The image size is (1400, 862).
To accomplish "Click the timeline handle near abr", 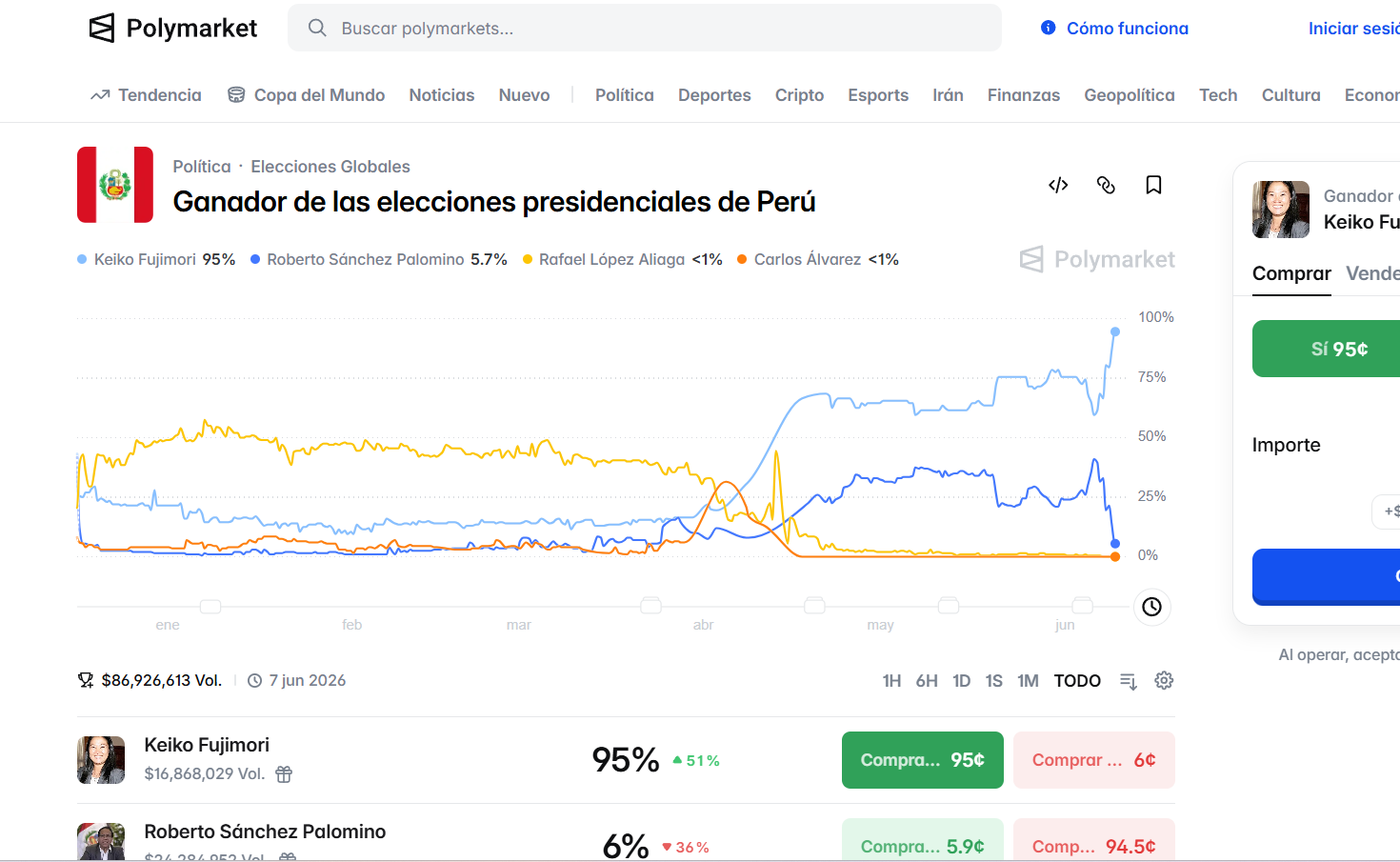I will click(x=651, y=606).
